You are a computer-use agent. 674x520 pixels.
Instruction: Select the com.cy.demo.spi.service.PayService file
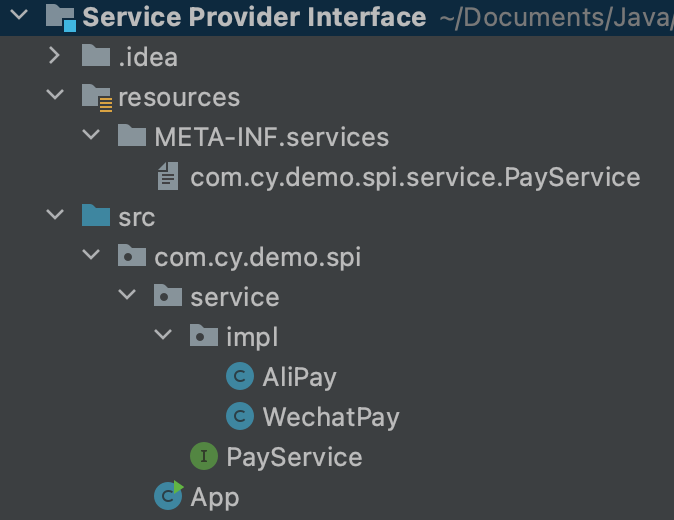coord(414,177)
